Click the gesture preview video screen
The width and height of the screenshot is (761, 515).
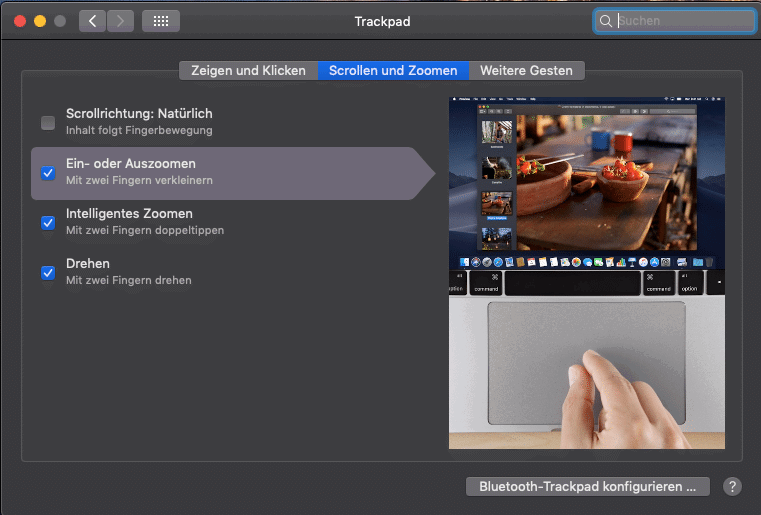587,182
